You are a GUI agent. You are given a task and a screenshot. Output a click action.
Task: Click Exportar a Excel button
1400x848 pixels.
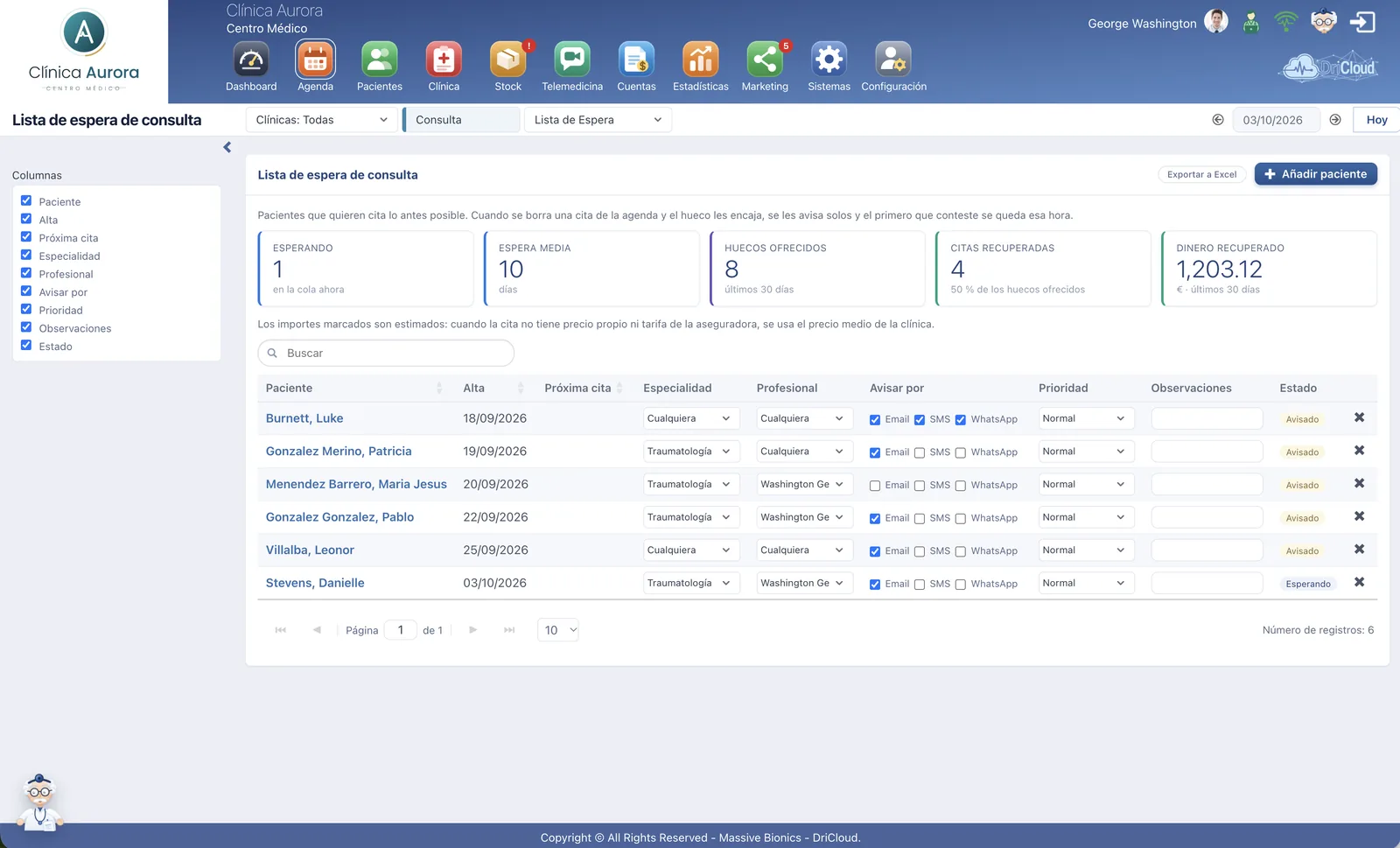pyautogui.click(x=1202, y=174)
